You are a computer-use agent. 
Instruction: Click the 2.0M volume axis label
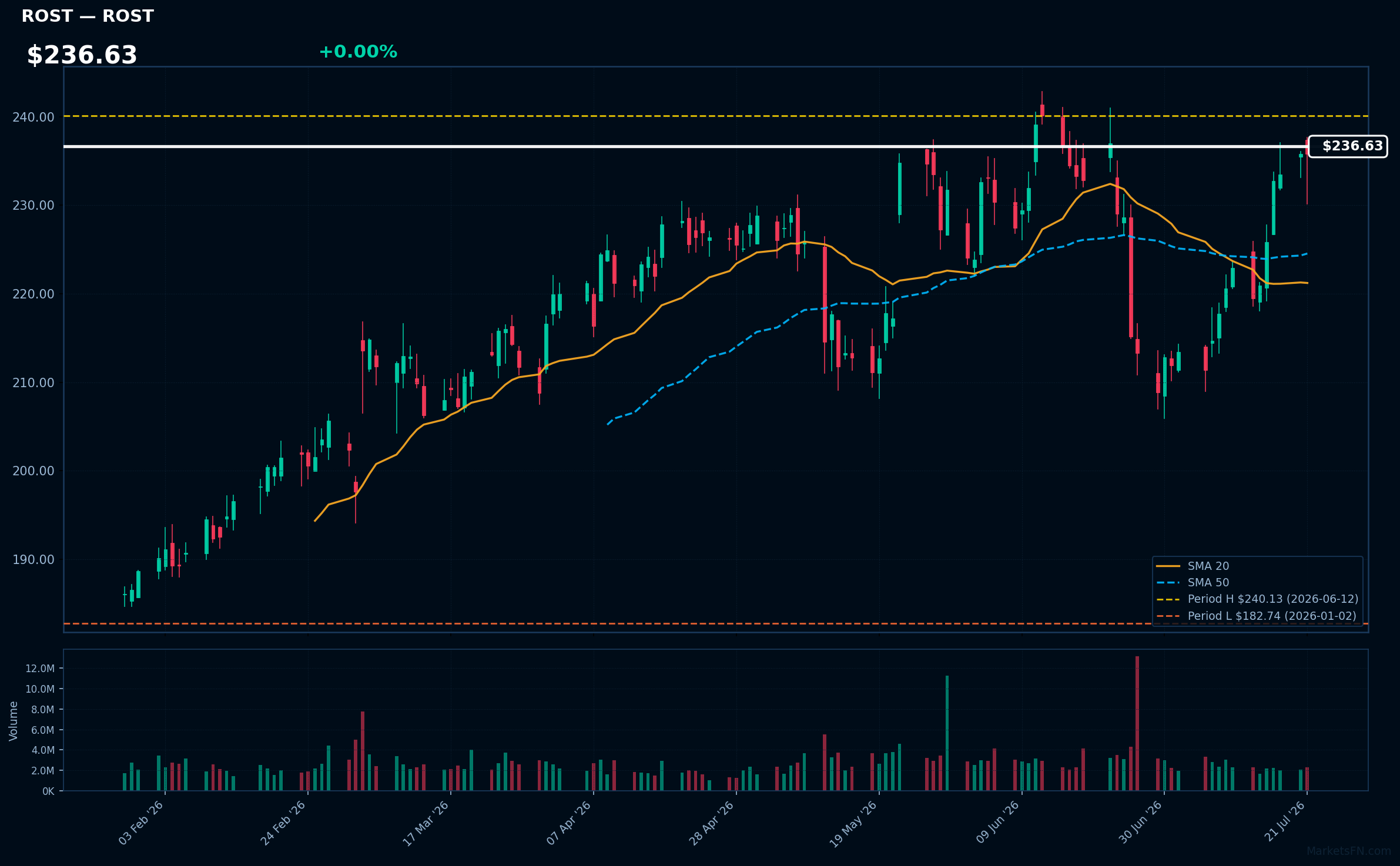tap(43, 771)
